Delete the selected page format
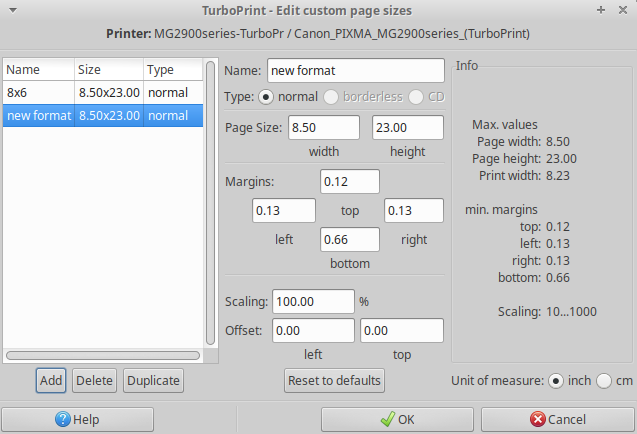The image size is (637, 434). 94,380
